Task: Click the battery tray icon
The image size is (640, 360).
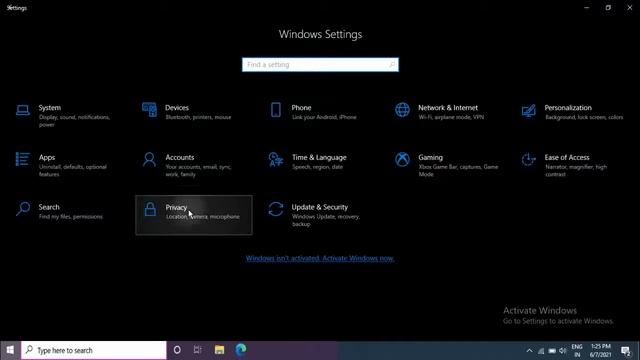Action: click(552, 351)
